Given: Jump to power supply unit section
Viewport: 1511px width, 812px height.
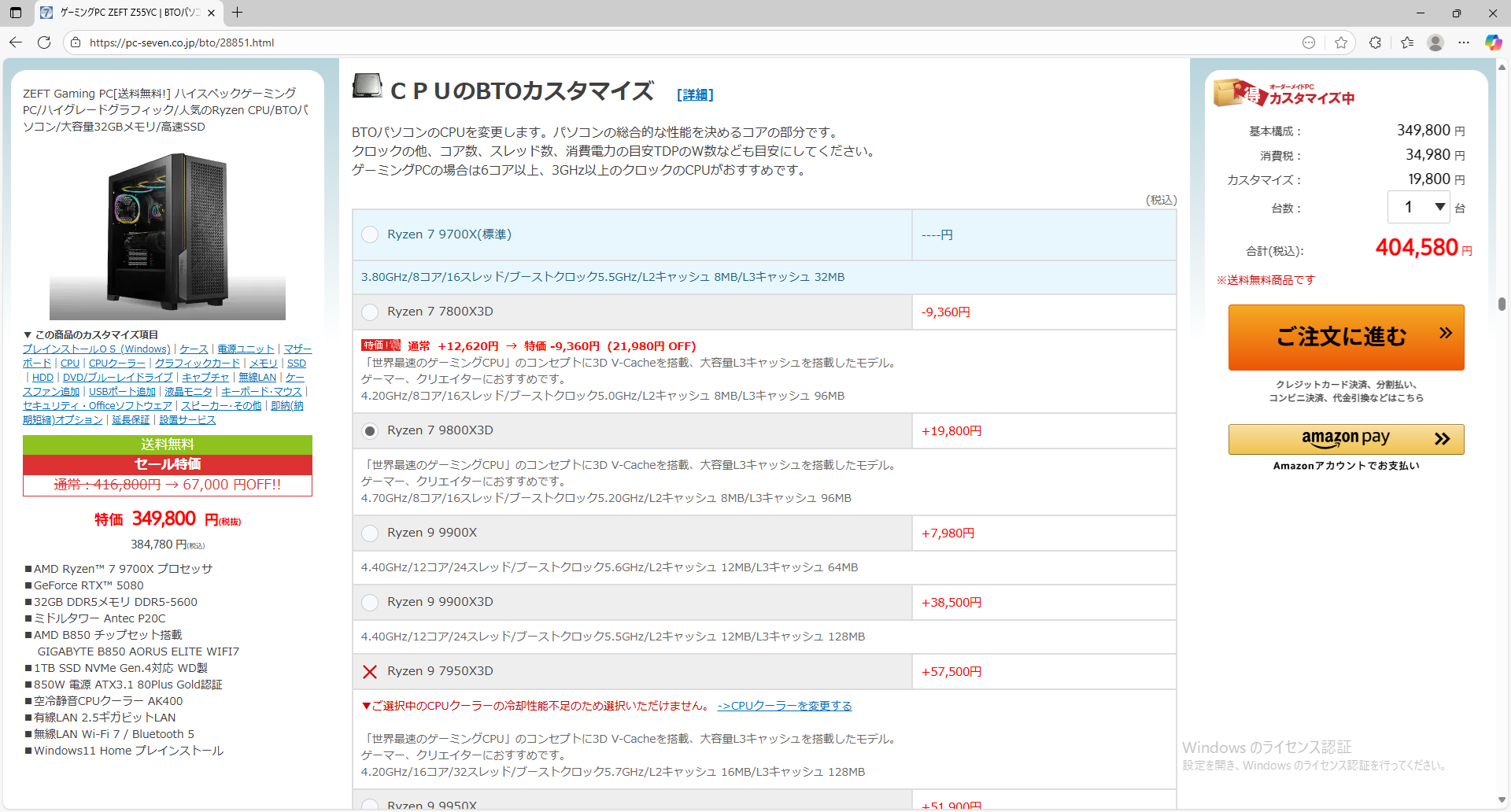Looking at the screenshot, I should tap(246, 349).
